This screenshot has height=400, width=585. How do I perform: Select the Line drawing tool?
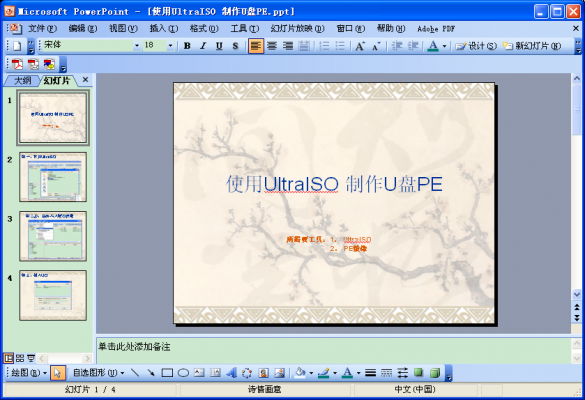[x=135, y=372]
